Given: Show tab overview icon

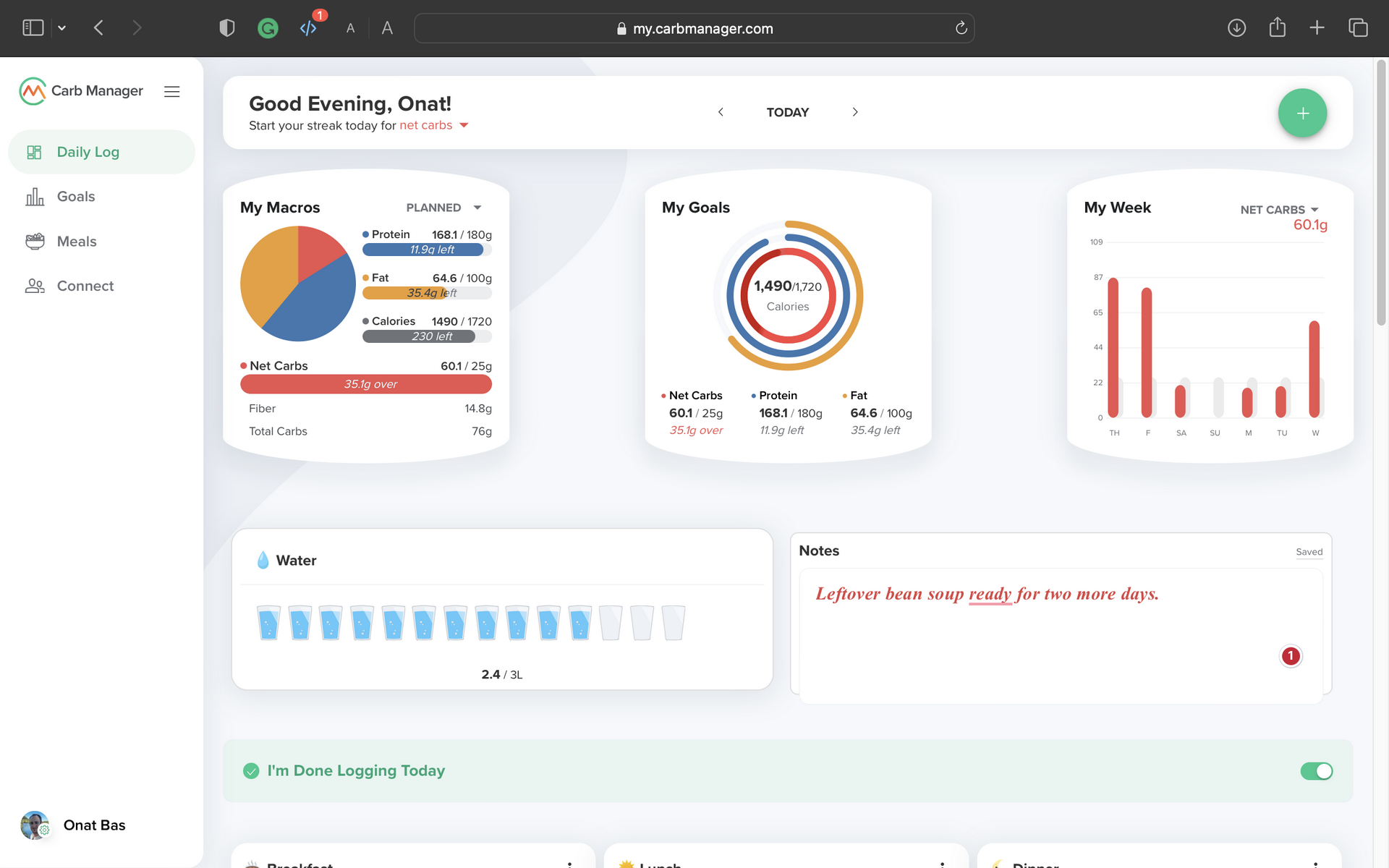Looking at the screenshot, I should pos(1358,28).
